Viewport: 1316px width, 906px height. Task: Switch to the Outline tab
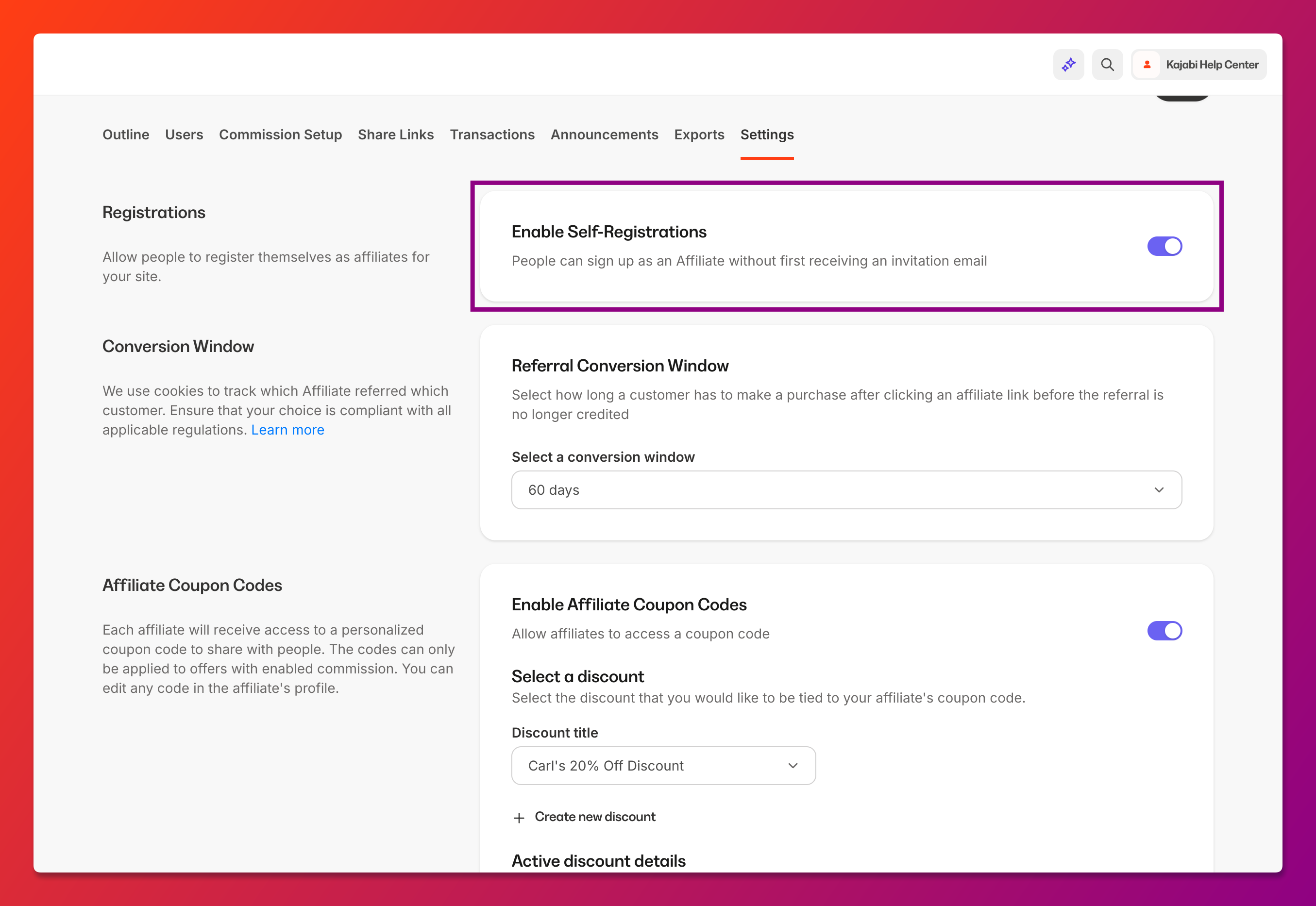pos(126,134)
